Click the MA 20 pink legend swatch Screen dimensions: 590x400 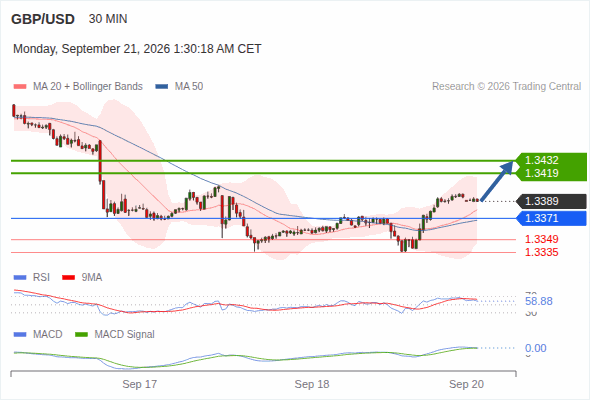coord(20,87)
